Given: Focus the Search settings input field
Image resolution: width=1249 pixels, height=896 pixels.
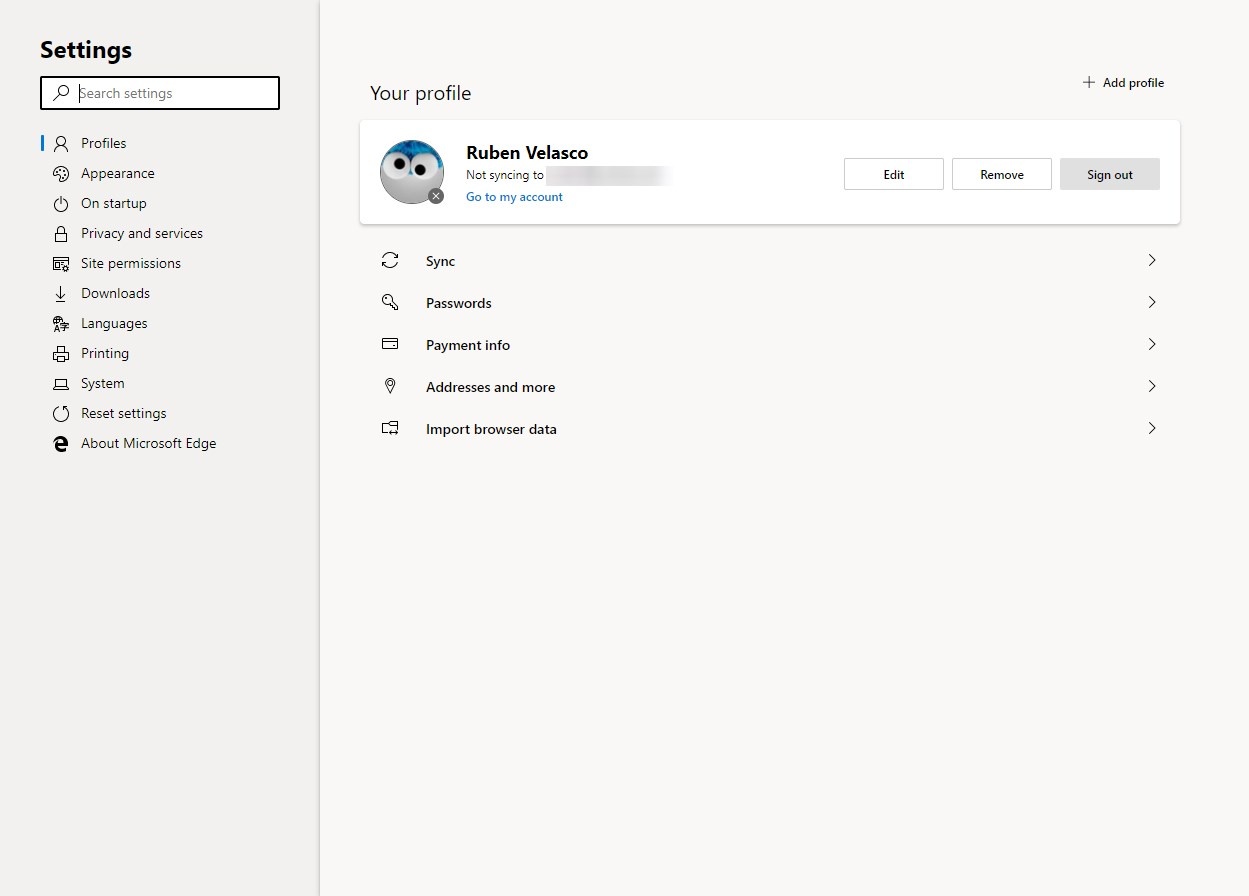Looking at the screenshot, I should pos(170,93).
